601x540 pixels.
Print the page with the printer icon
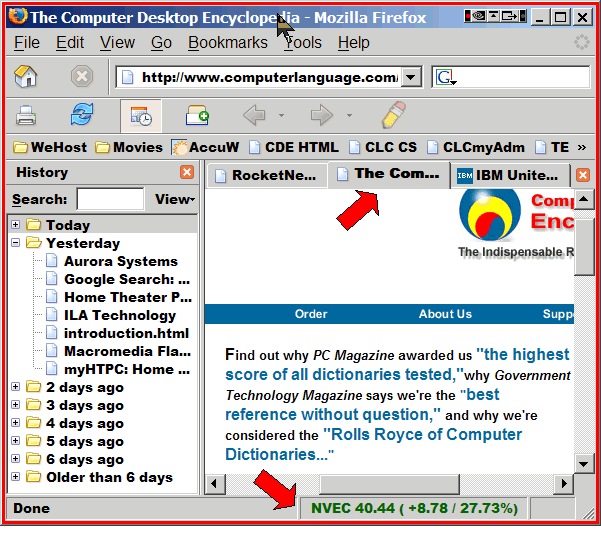pos(26,115)
